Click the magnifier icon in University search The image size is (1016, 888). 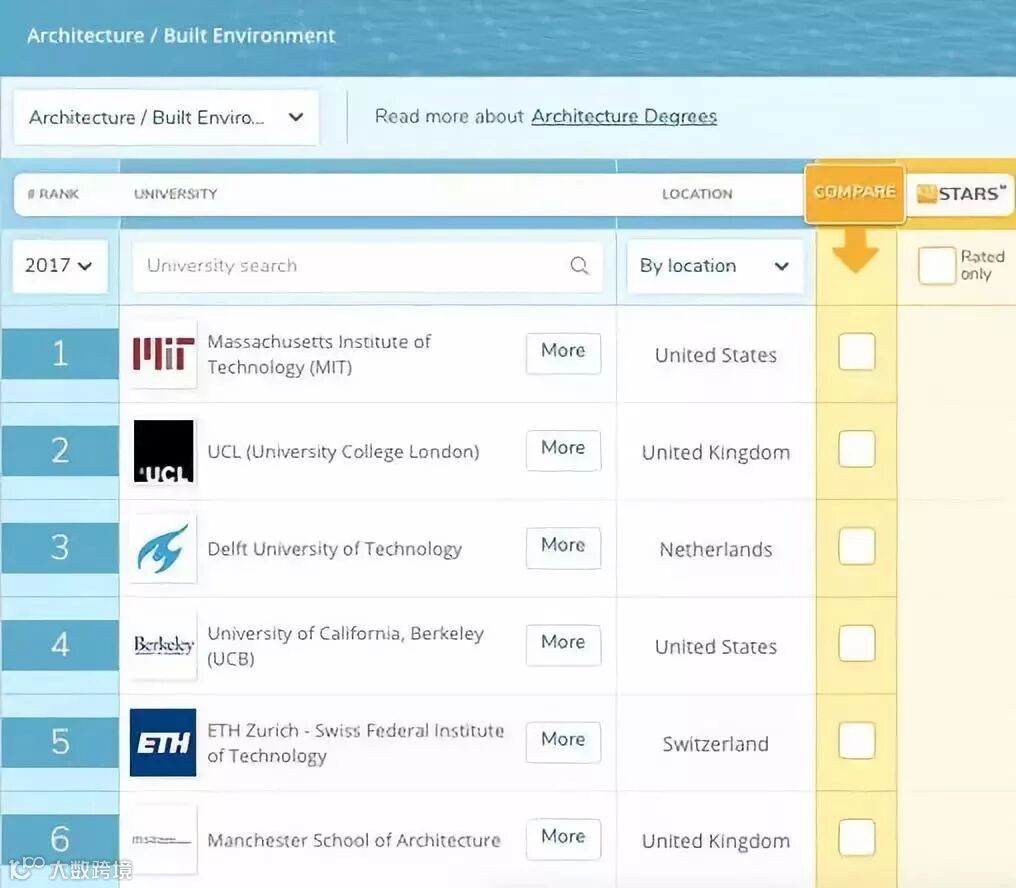point(579,266)
